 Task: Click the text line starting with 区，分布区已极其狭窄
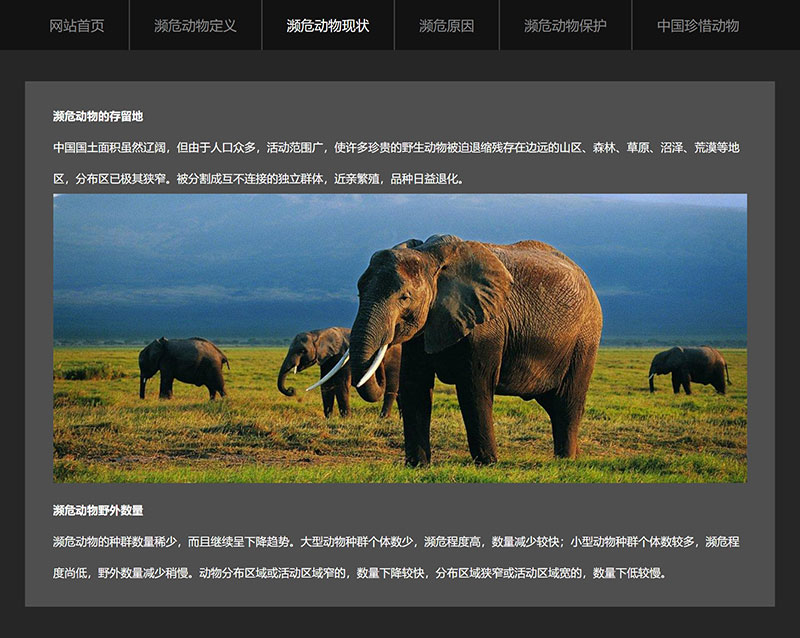coord(258,179)
